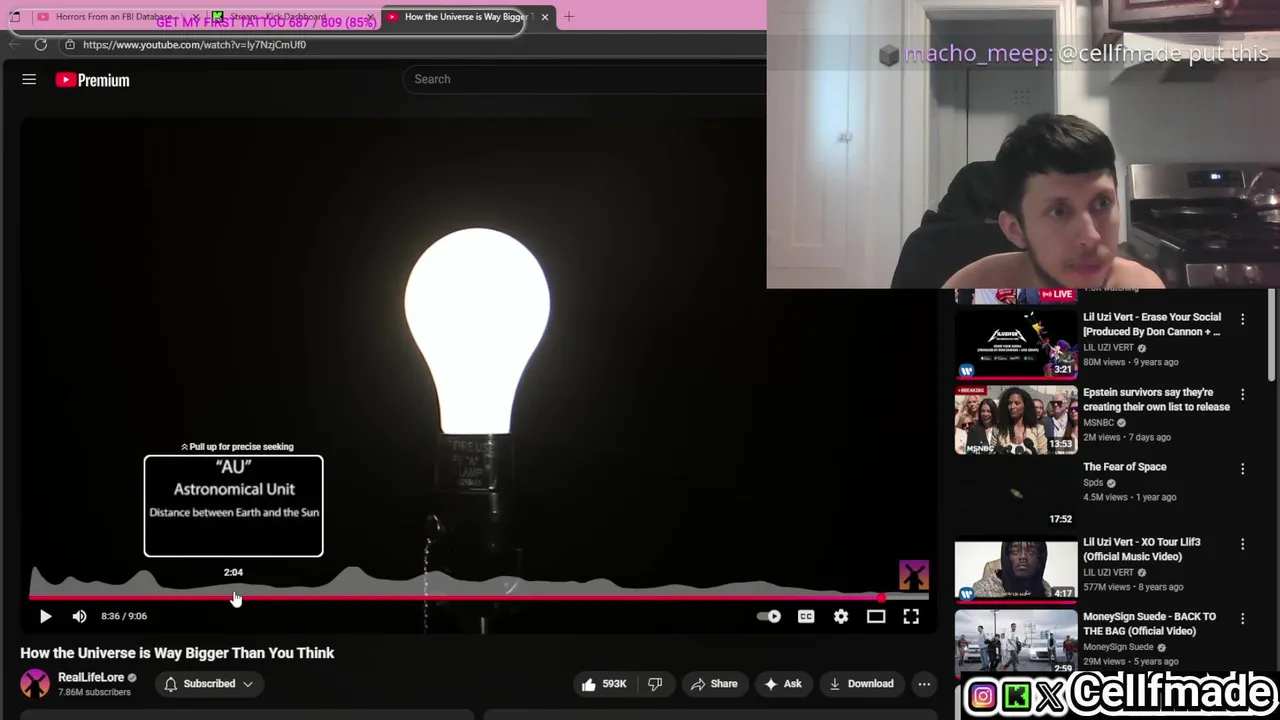Open Epstein survivors video title link
Screen dimensions: 1280x720
[1156, 399]
